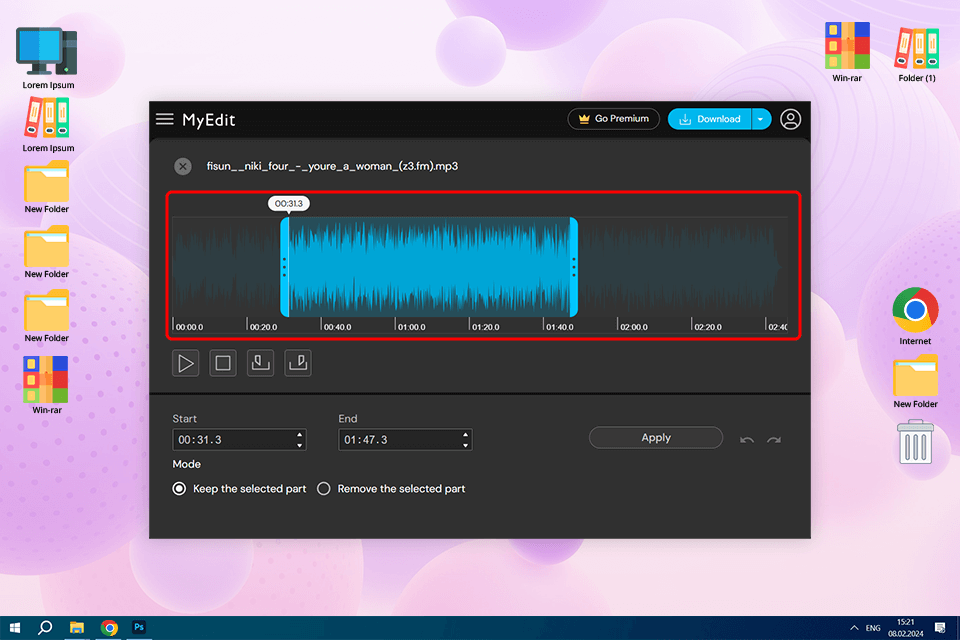Click the set end marker icon
Image resolution: width=960 pixels, height=640 pixels.
298,363
